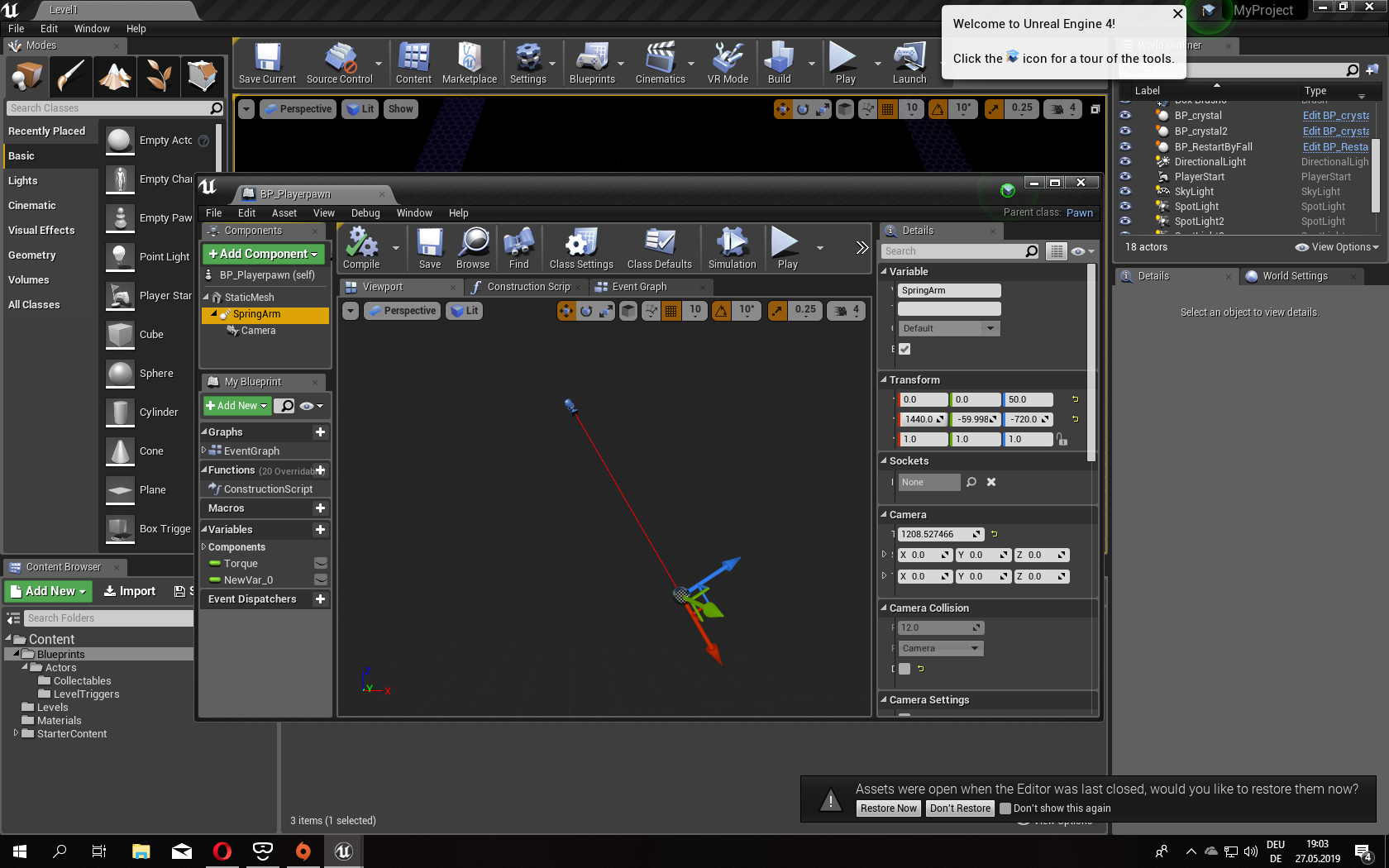Click the Search Classes input field
The image size is (1389, 868).
coord(107,108)
